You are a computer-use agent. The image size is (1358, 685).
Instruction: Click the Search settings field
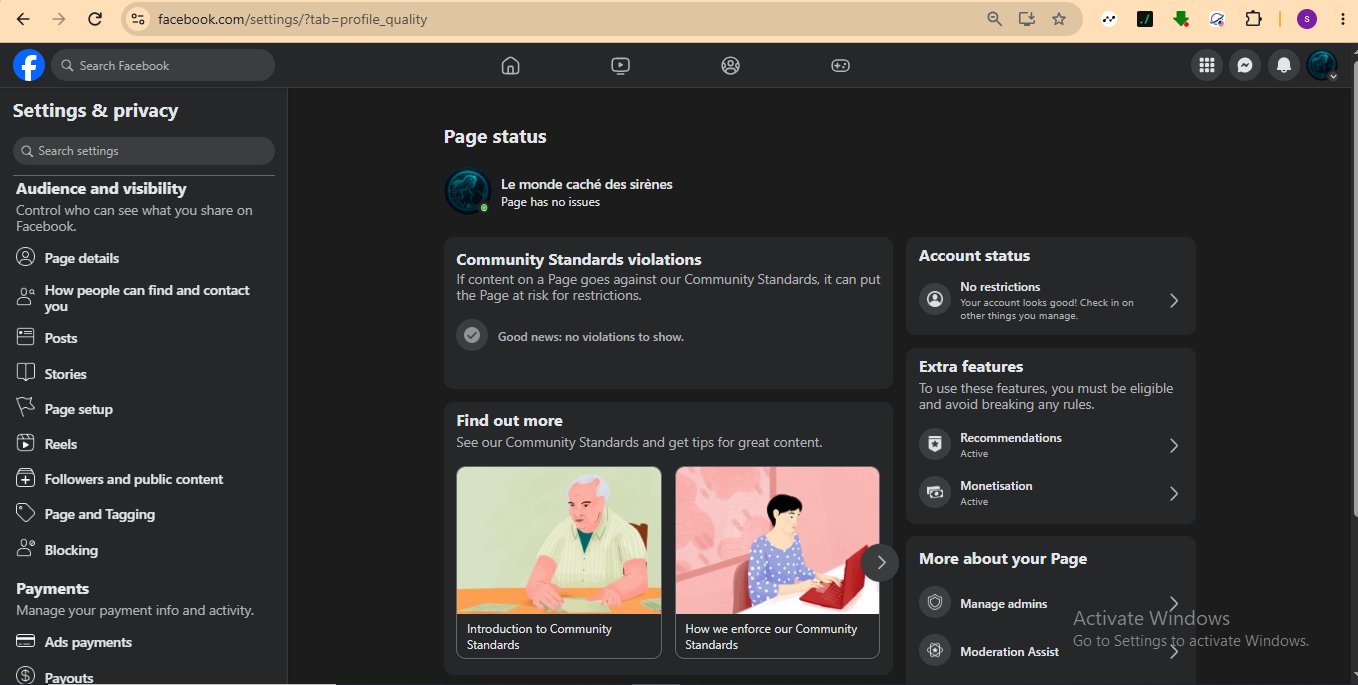(x=144, y=151)
